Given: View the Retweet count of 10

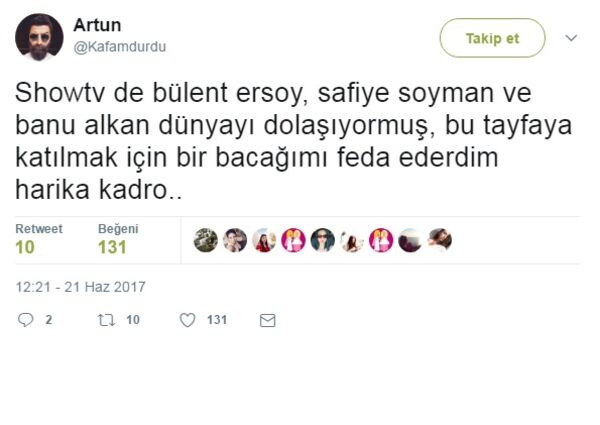Looking at the screenshot, I should [x=25, y=246].
